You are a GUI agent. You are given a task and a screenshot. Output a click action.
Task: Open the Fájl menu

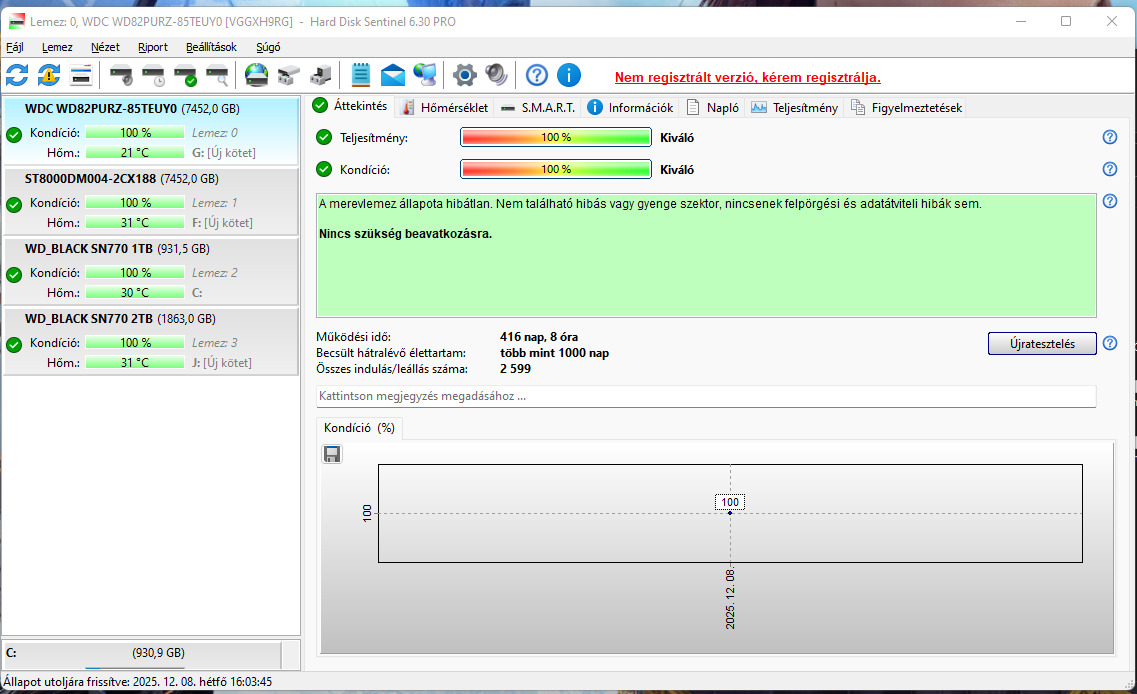pyautogui.click(x=15, y=47)
